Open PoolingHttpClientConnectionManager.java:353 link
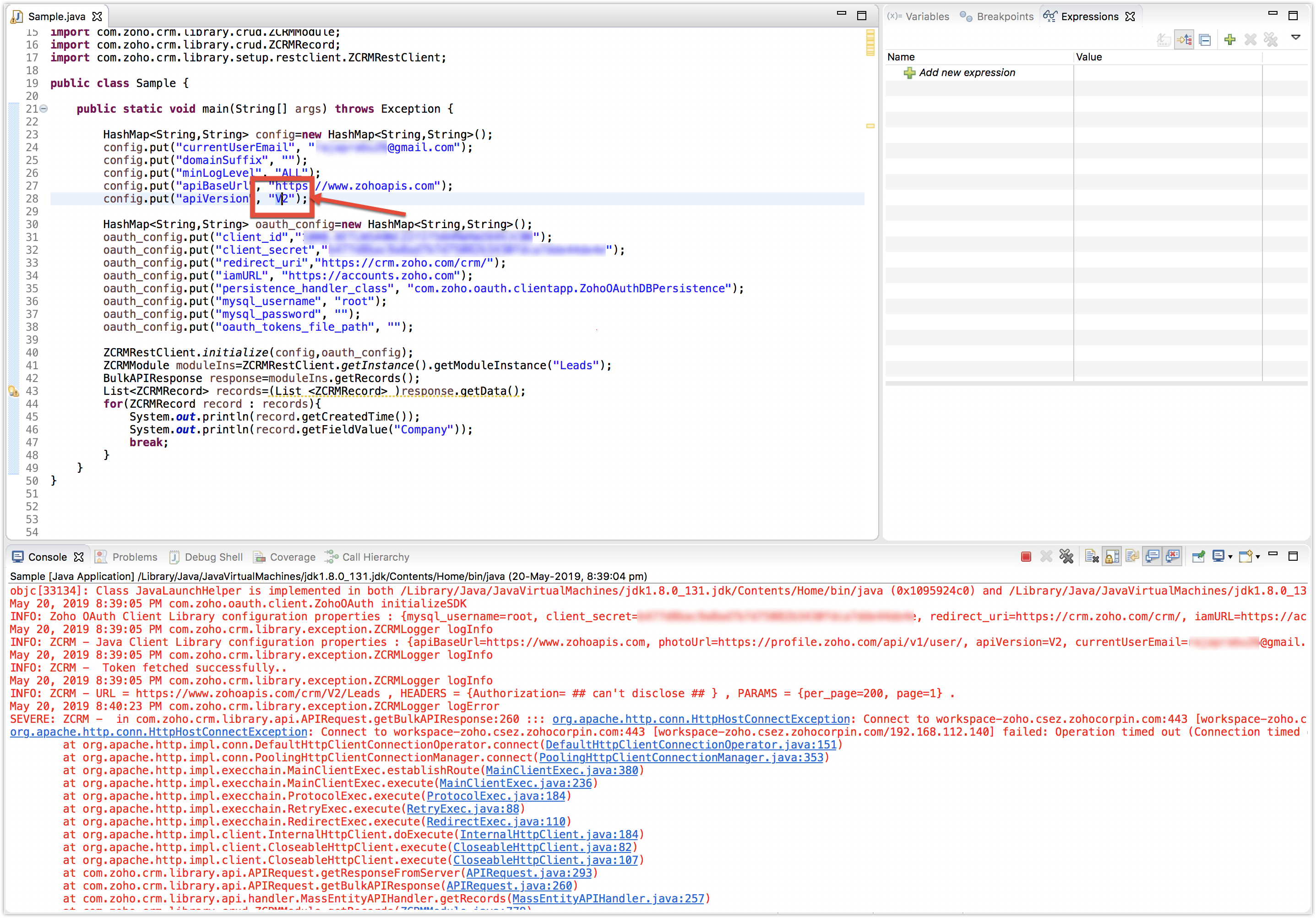This screenshot has height=918, width=1316. 681,758
